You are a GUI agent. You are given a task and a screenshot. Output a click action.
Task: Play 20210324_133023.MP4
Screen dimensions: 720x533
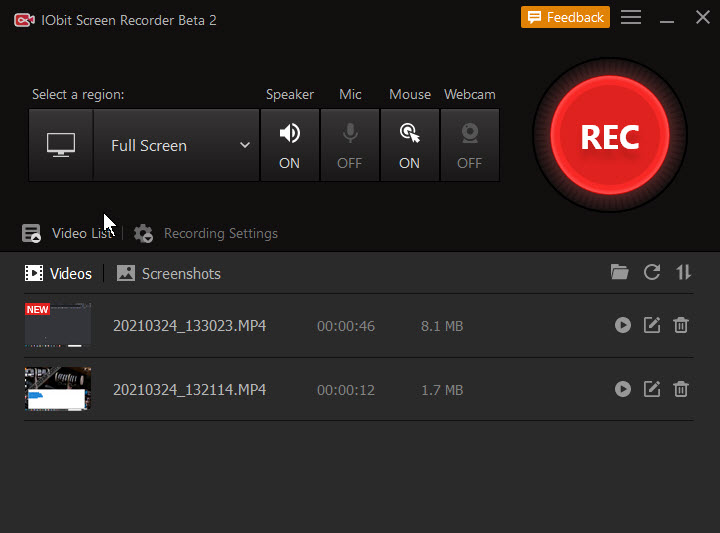[623, 325]
